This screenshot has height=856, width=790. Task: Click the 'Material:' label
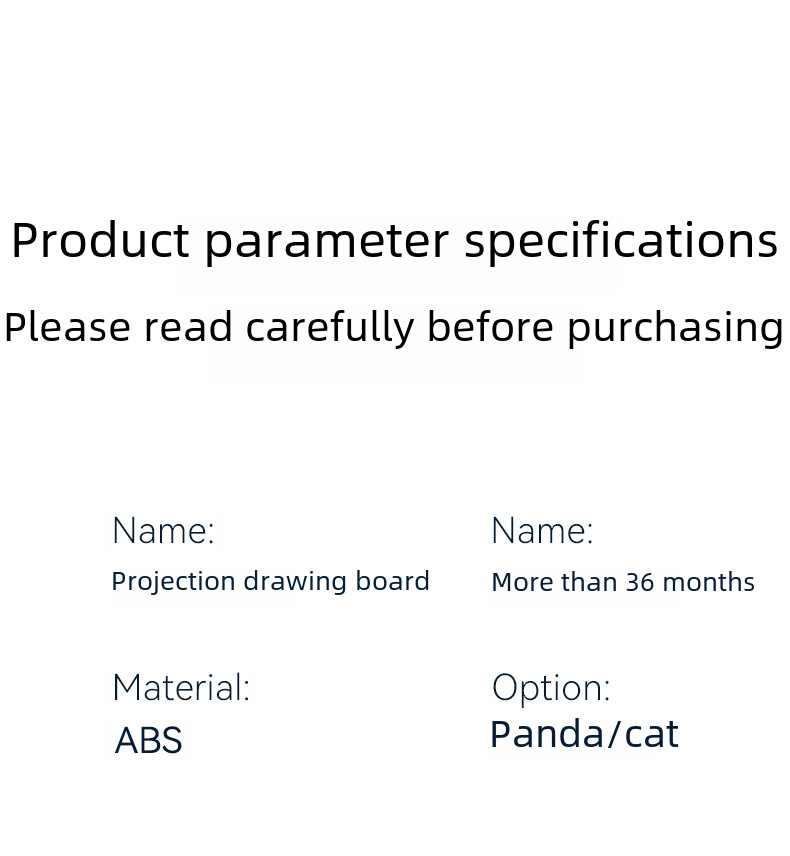click(181, 687)
